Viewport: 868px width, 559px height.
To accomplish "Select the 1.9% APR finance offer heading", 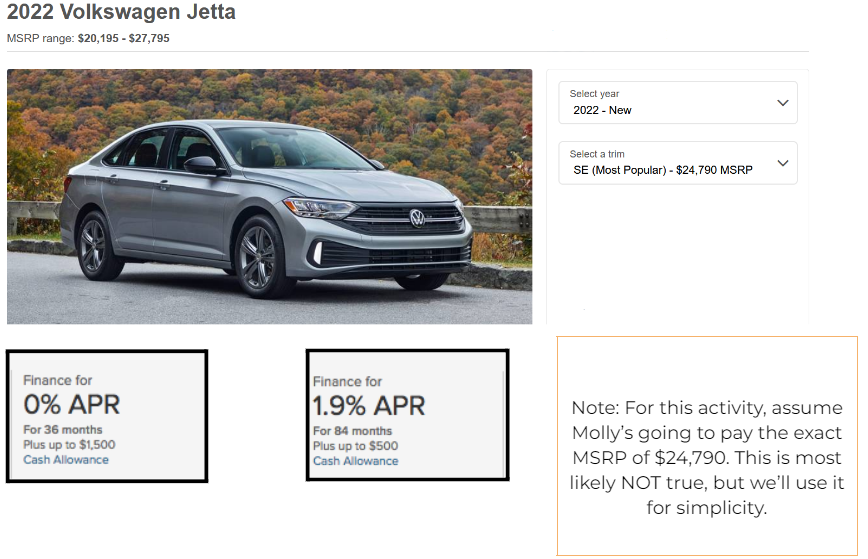I will [x=369, y=406].
